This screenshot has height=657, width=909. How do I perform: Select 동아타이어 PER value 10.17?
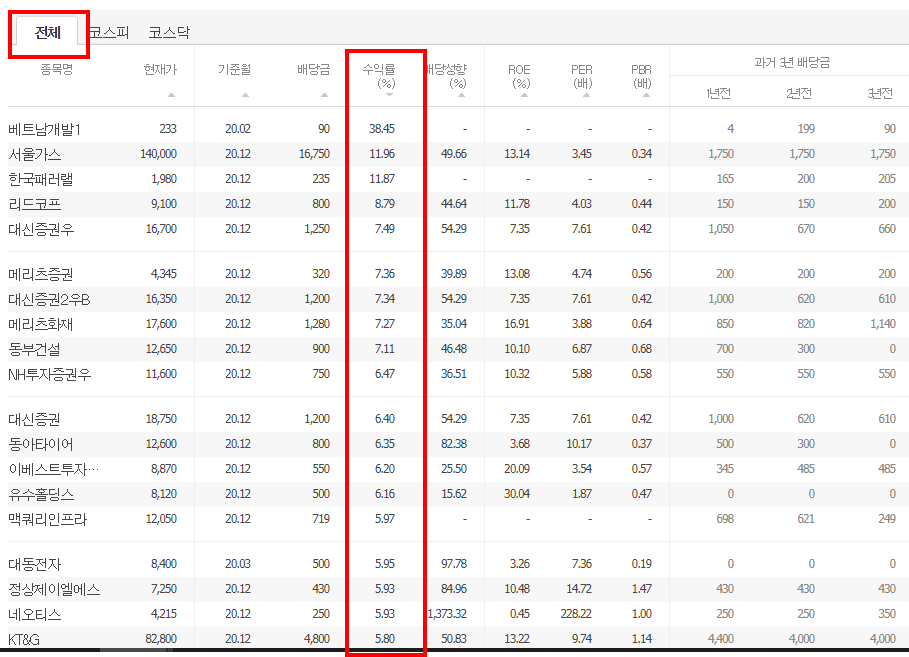[579, 444]
